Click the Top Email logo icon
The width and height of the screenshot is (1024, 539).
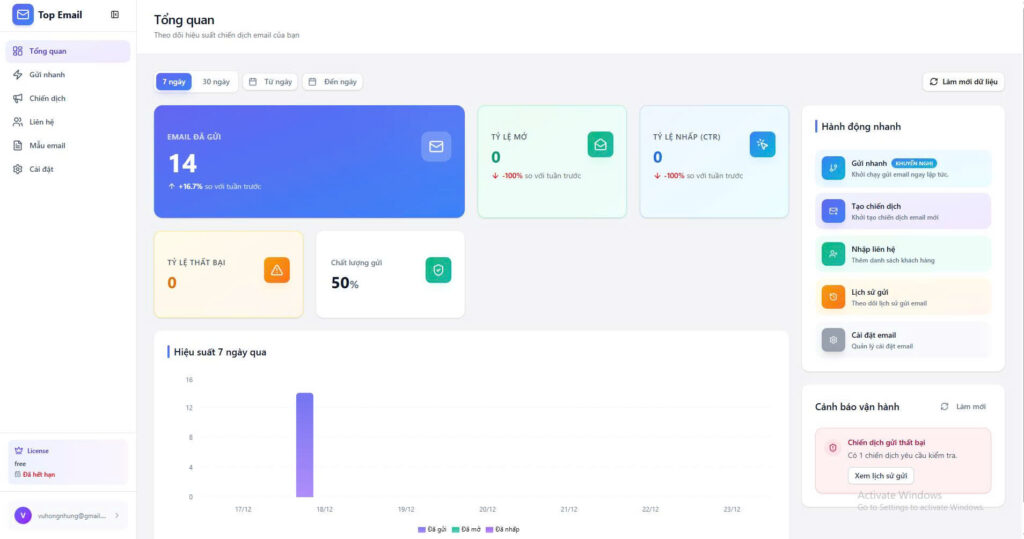pyautogui.click(x=23, y=14)
